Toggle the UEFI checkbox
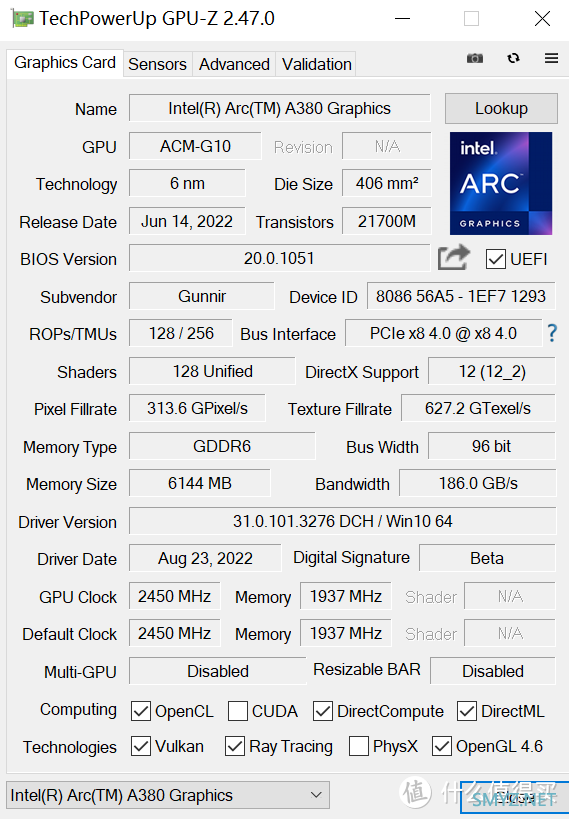The height and width of the screenshot is (819, 569). 495,259
